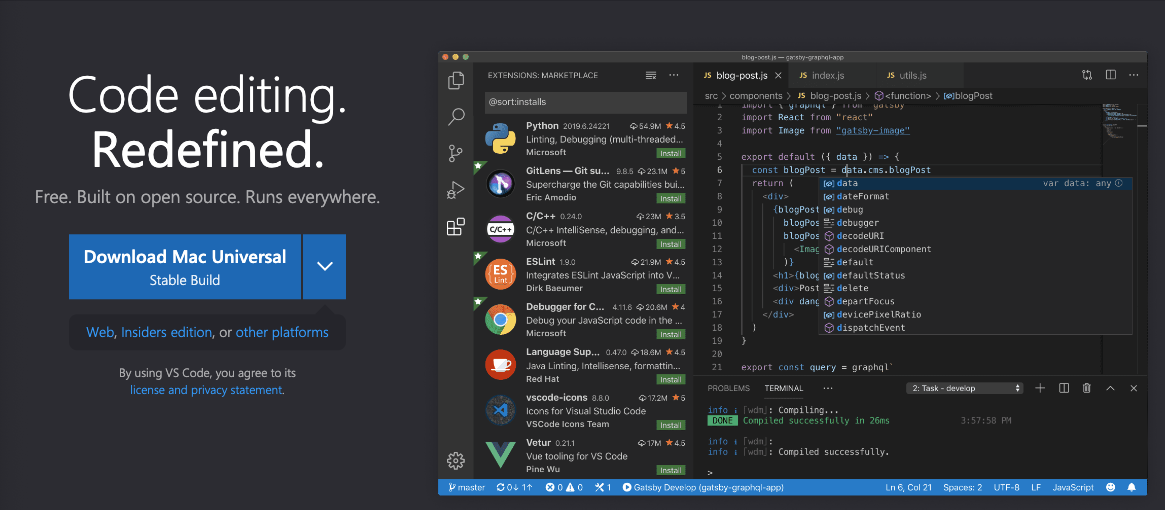
Task: Install the C/C++ extension
Action: click(x=670, y=244)
